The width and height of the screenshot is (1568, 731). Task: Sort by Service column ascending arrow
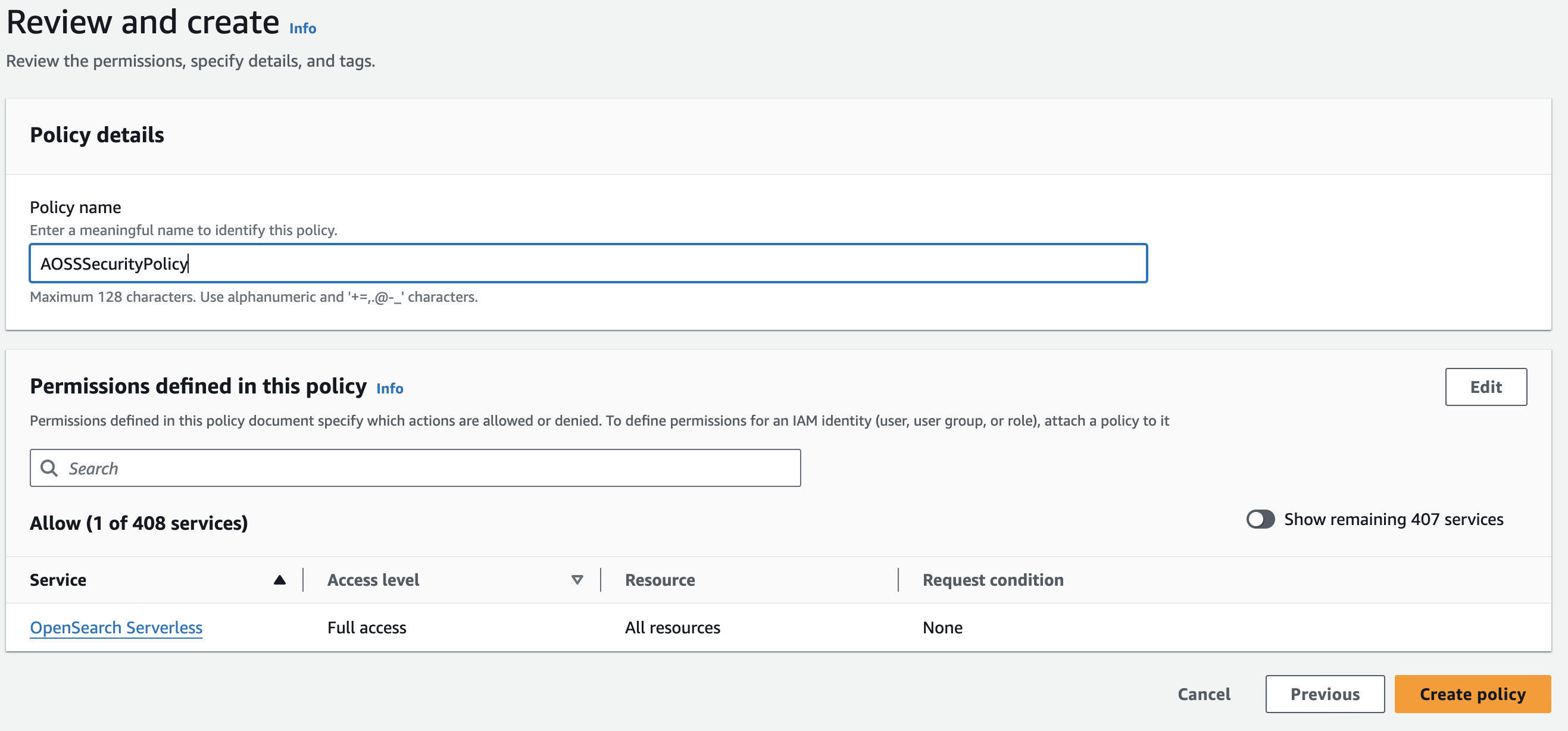pyautogui.click(x=279, y=580)
